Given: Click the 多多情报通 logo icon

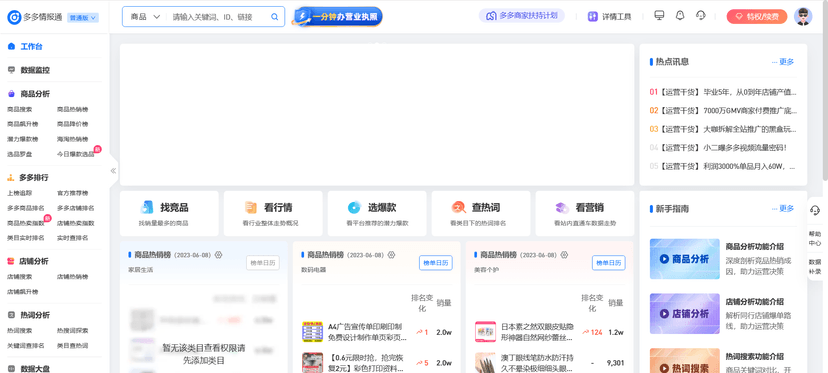Looking at the screenshot, I should (x=14, y=17).
